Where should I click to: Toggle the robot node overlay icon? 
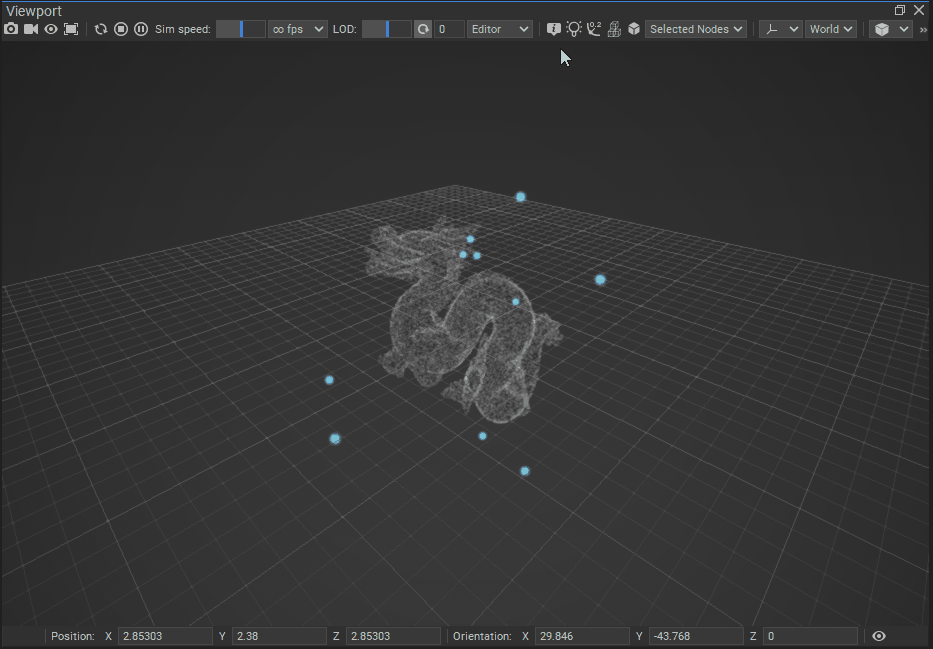point(614,29)
